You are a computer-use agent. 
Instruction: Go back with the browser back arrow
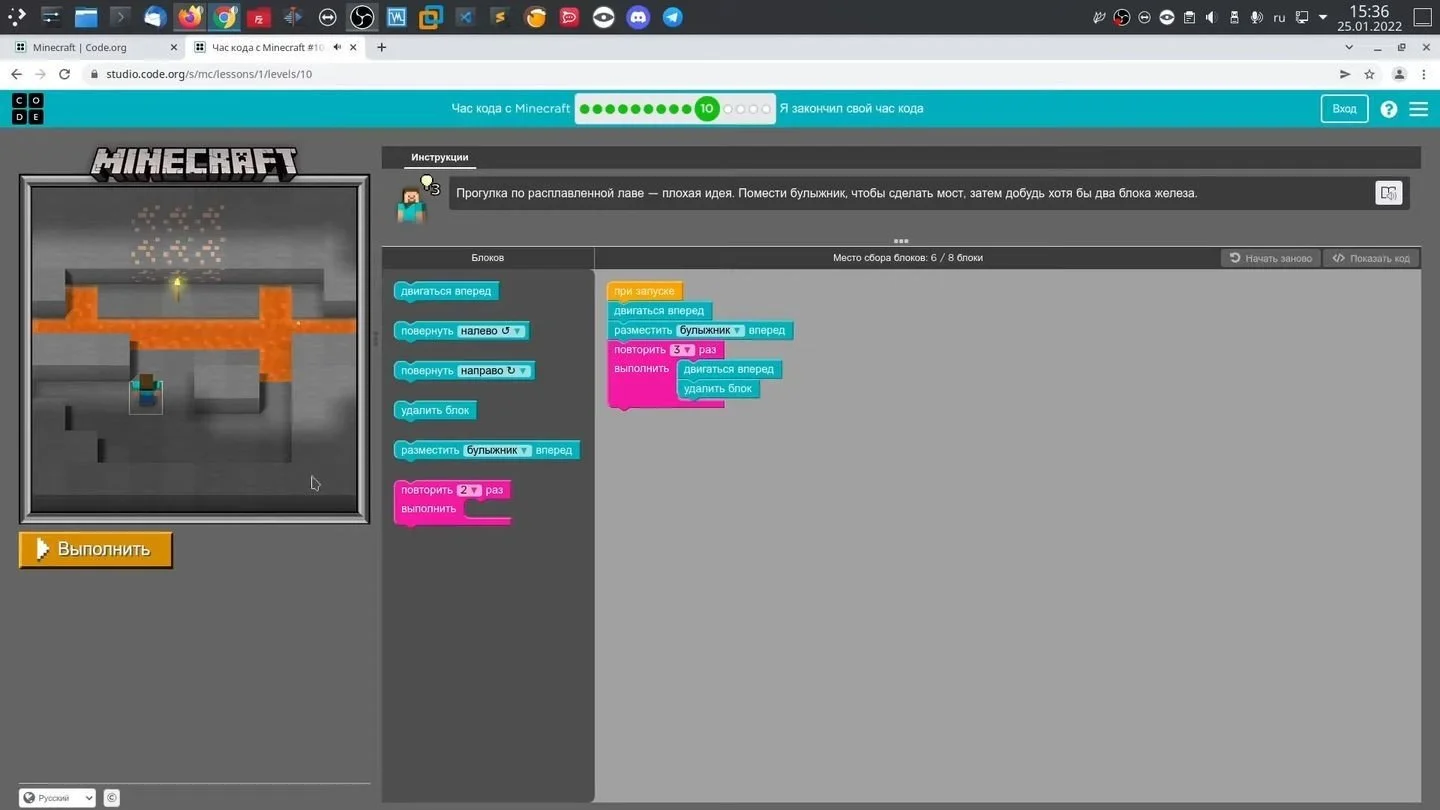[x=16, y=74]
